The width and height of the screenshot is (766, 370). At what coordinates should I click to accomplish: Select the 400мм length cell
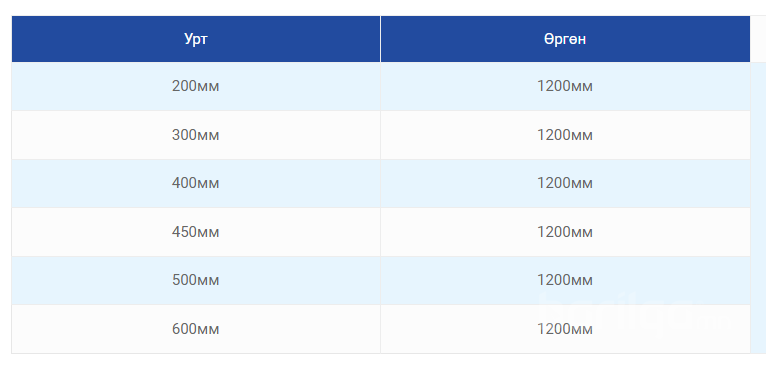[x=196, y=183]
